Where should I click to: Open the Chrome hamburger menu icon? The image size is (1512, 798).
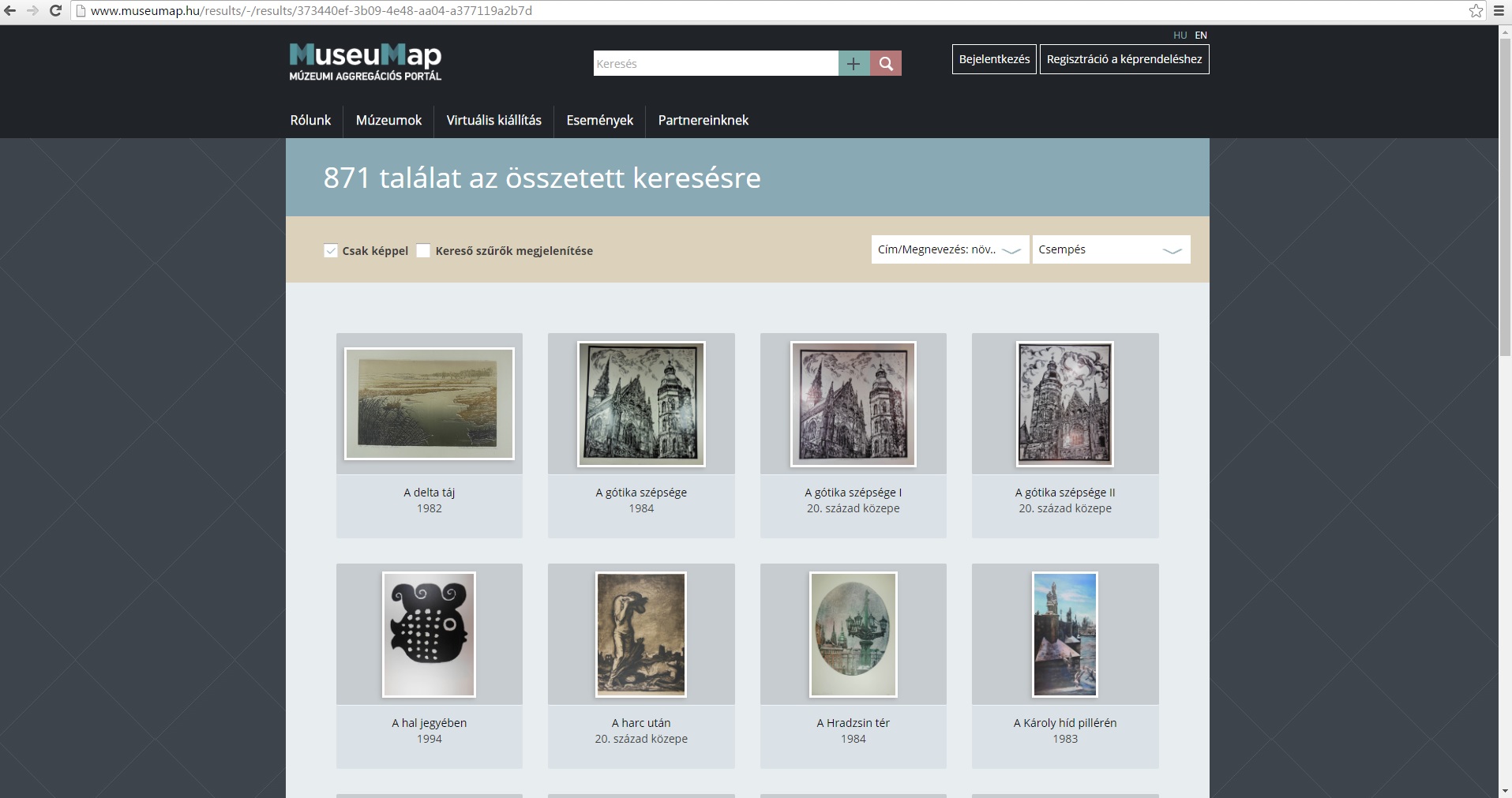pos(1499,11)
